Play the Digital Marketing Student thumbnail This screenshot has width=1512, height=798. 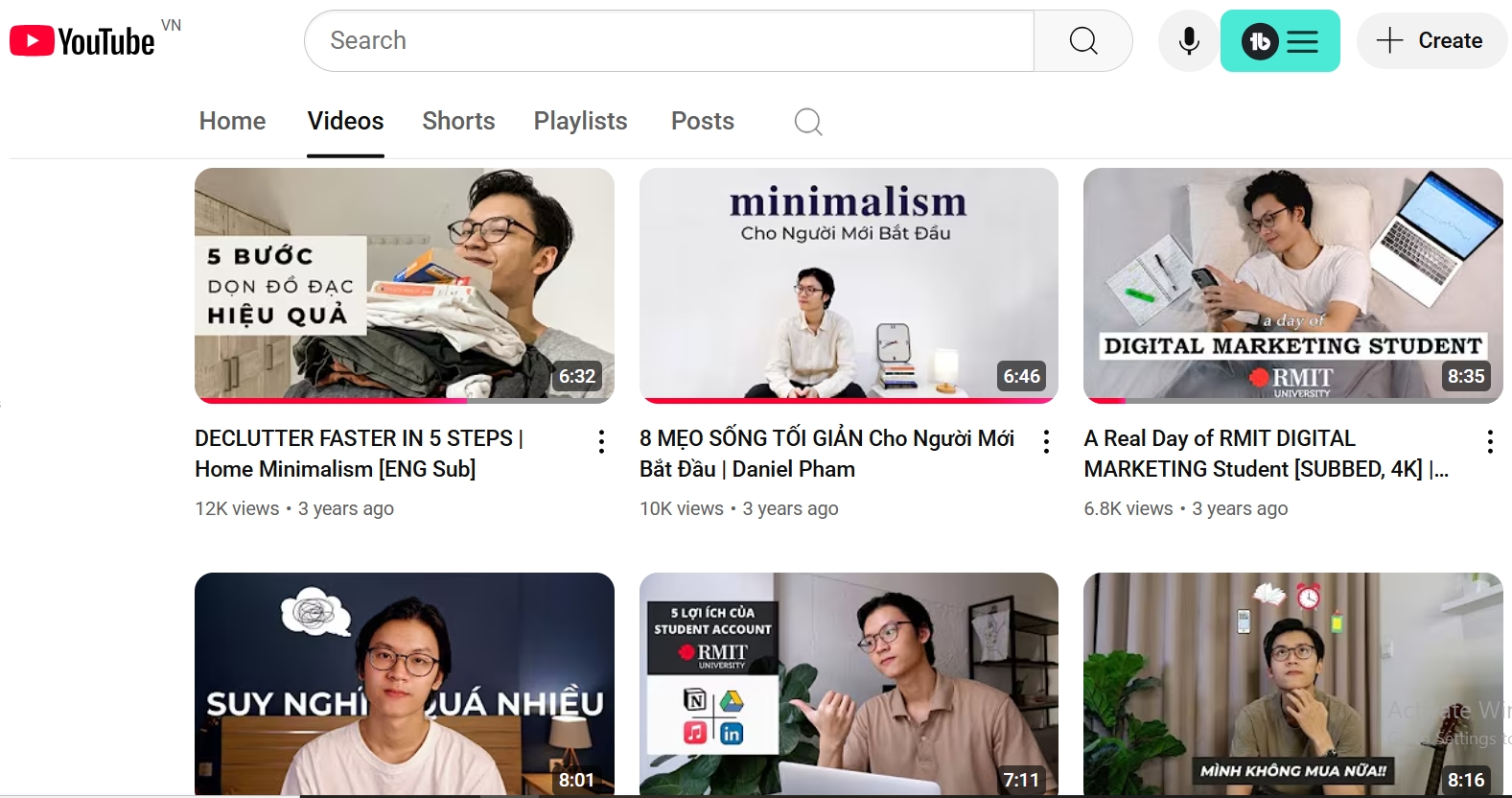[x=1293, y=286]
